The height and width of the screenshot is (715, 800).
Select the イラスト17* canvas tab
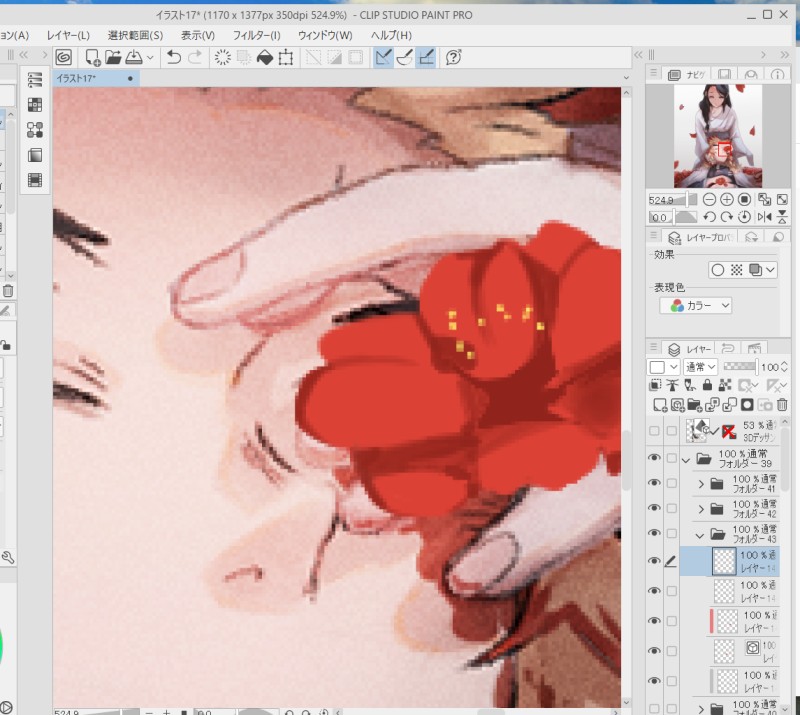95,79
